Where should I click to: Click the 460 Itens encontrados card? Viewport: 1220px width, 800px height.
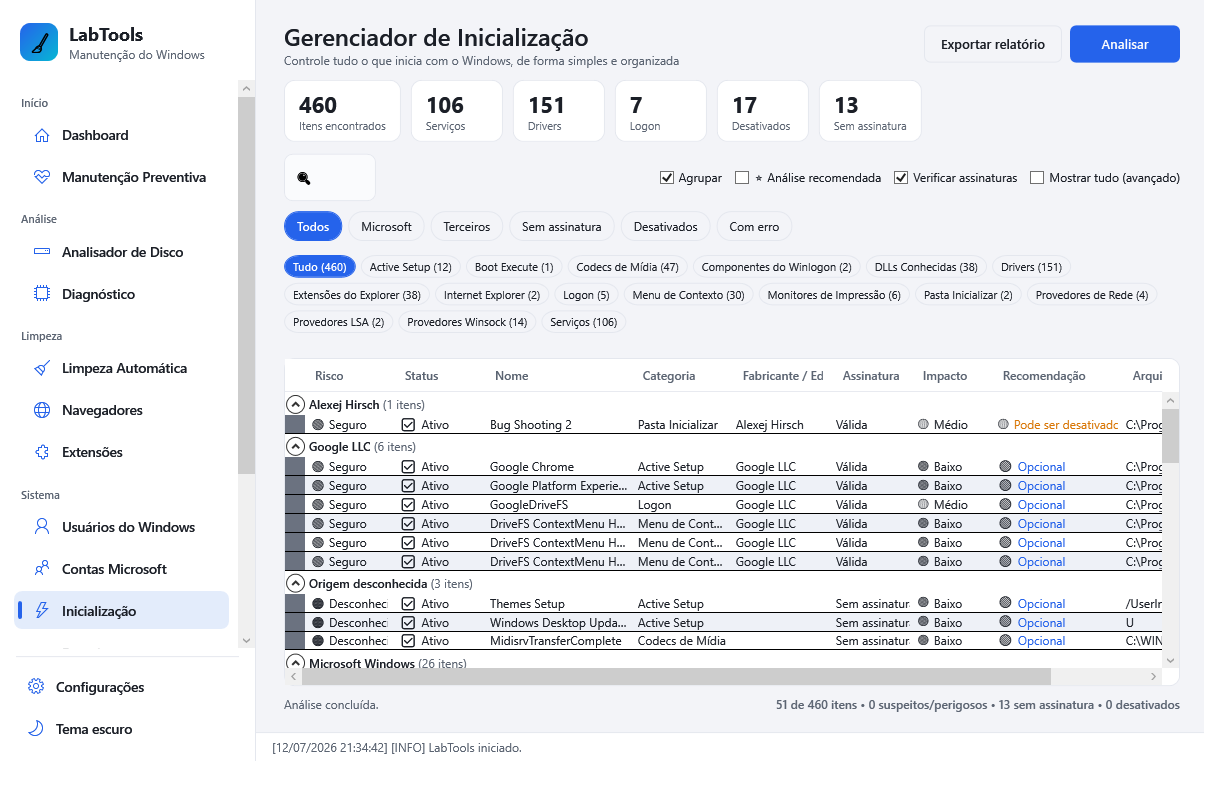coord(342,111)
